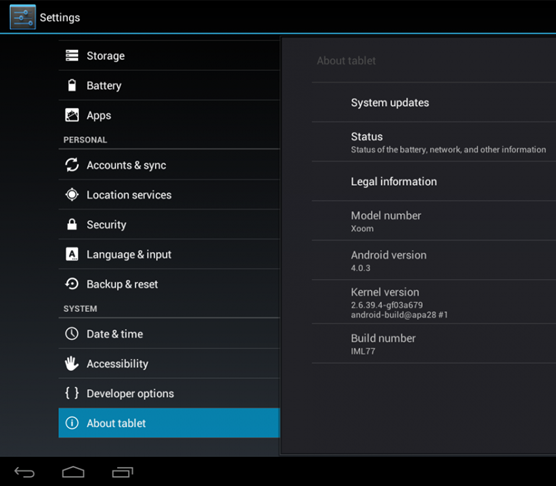Click the Android version 4.0.3 row
Viewport: 556px width, 486px height.
434,260
